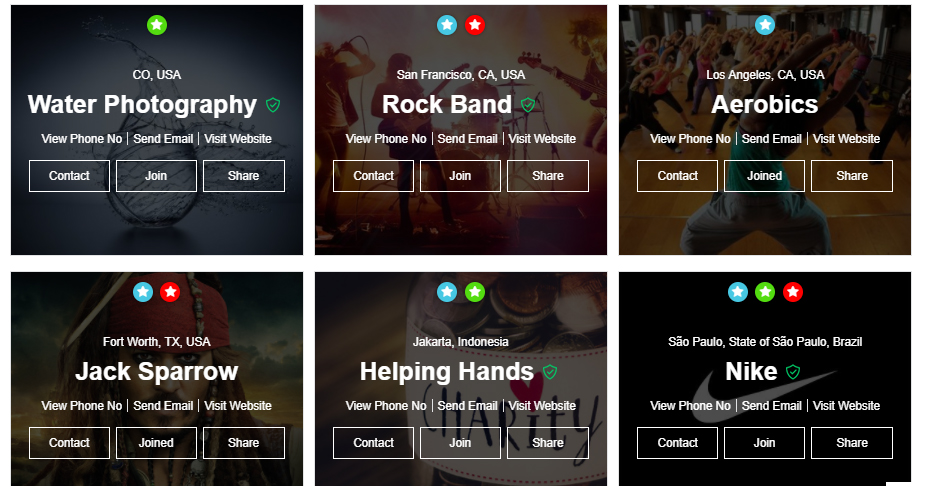The width and height of the screenshot is (925, 489).
Task: Click the green star badge on Nike card
Action: pos(765,291)
